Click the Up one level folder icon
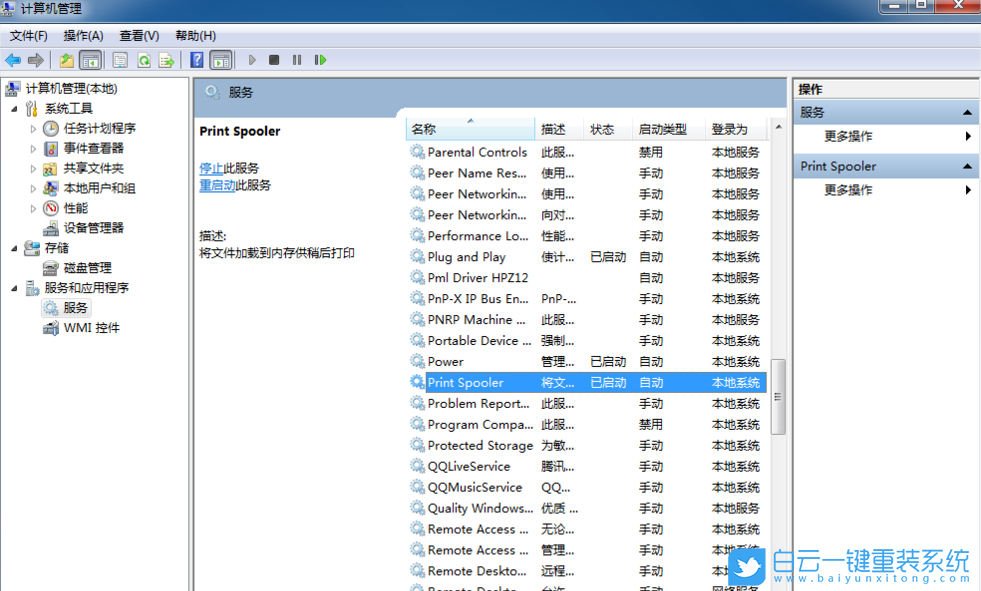981x591 pixels. (67, 60)
